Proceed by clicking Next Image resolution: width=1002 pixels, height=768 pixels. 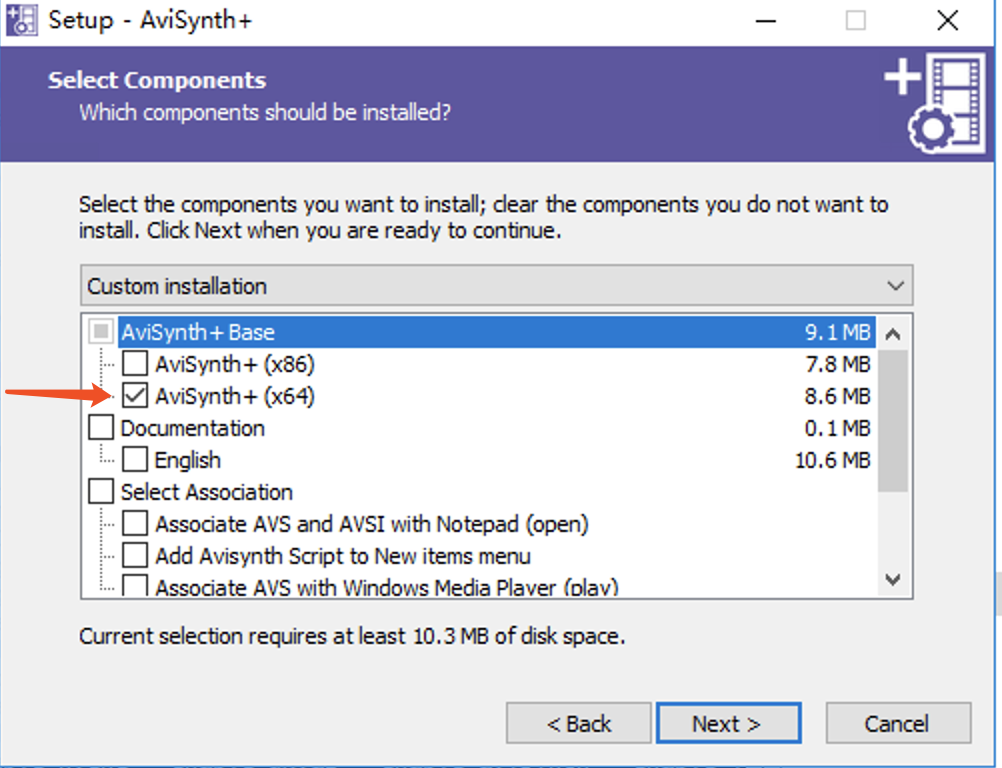(729, 723)
